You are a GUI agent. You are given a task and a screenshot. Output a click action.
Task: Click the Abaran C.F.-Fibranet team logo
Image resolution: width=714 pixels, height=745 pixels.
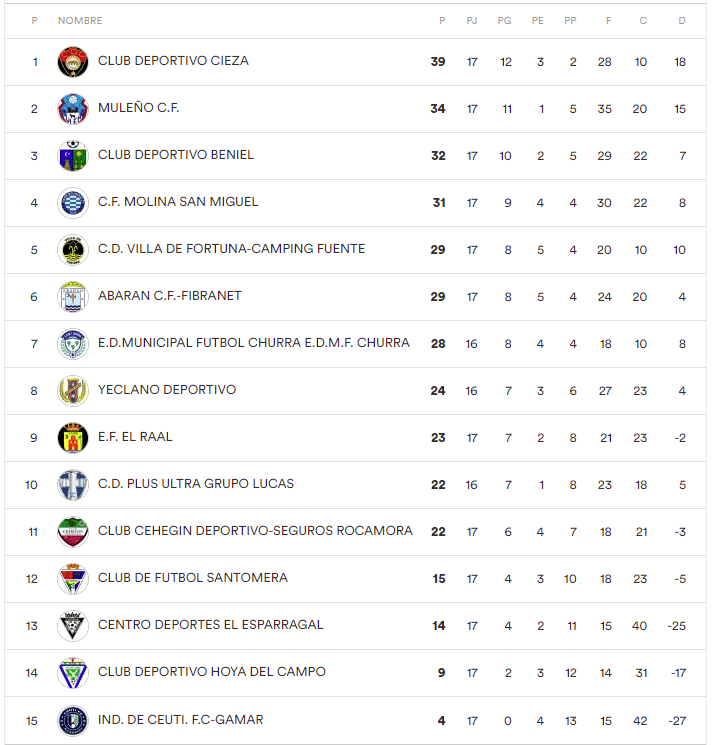[73, 297]
